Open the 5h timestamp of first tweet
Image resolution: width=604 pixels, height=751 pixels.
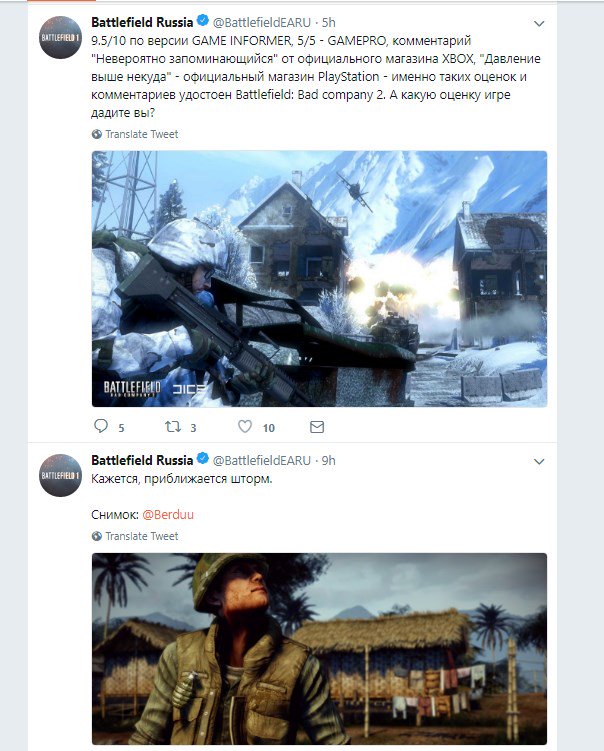tap(329, 23)
